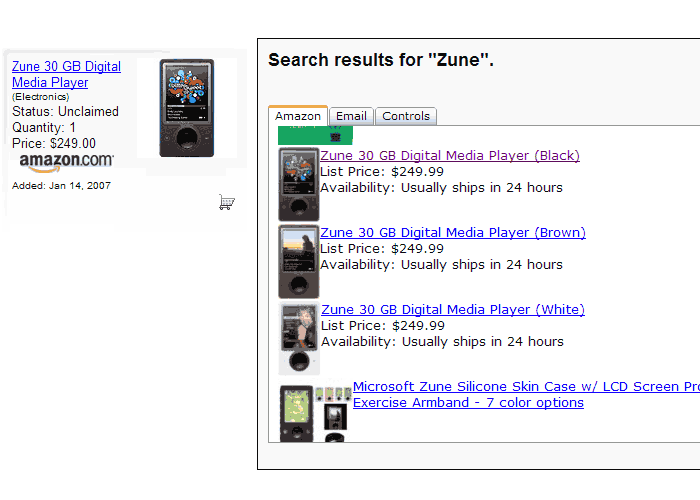This screenshot has width=700, height=500.
Task: Click the Black Zune thumbnail in results
Action: [299, 184]
